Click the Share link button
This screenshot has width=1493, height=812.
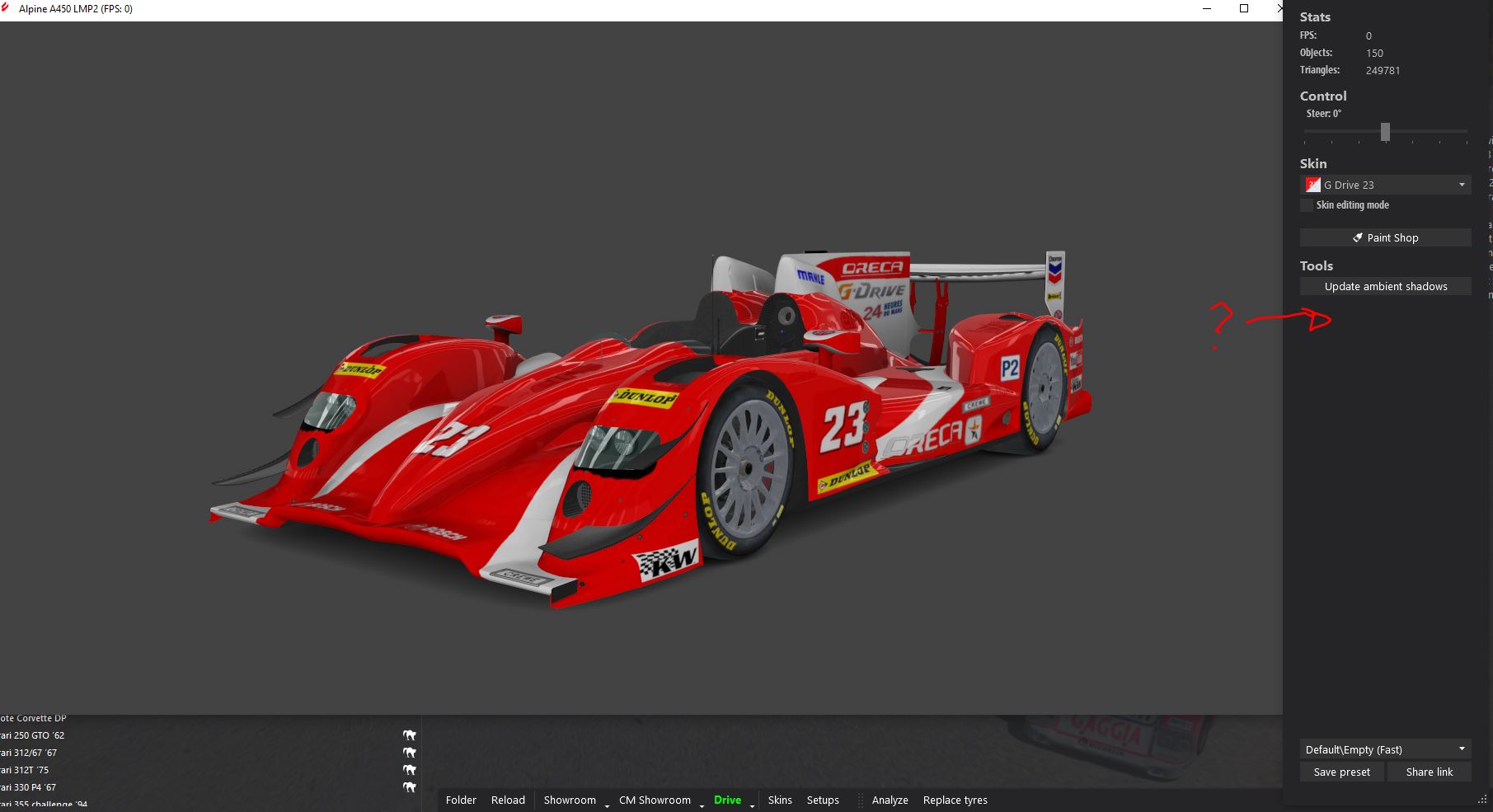coord(1429,772)
